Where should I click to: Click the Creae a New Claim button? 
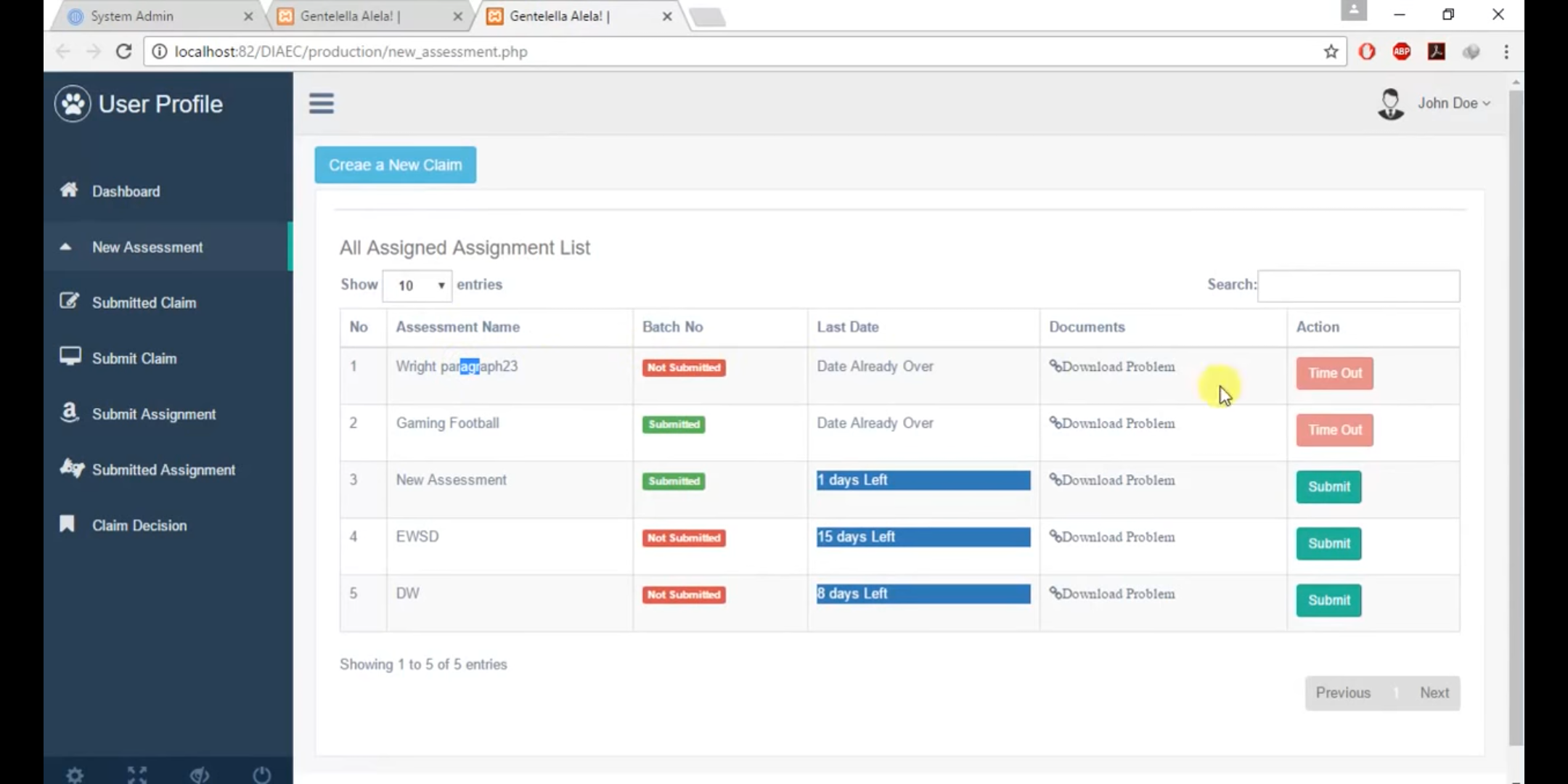tap(395, 165)
